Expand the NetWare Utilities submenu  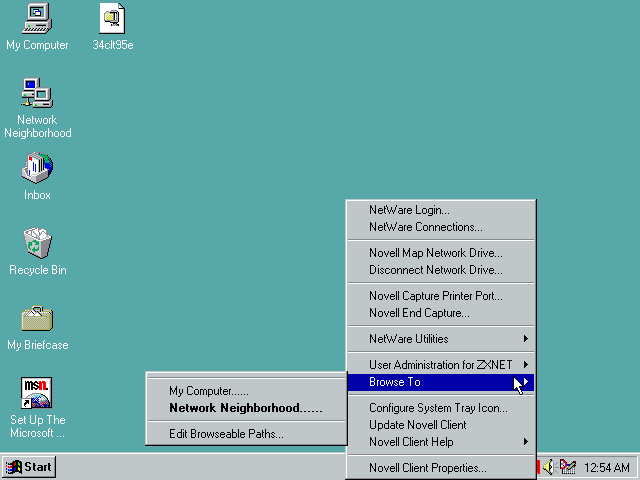click(441, 339)
